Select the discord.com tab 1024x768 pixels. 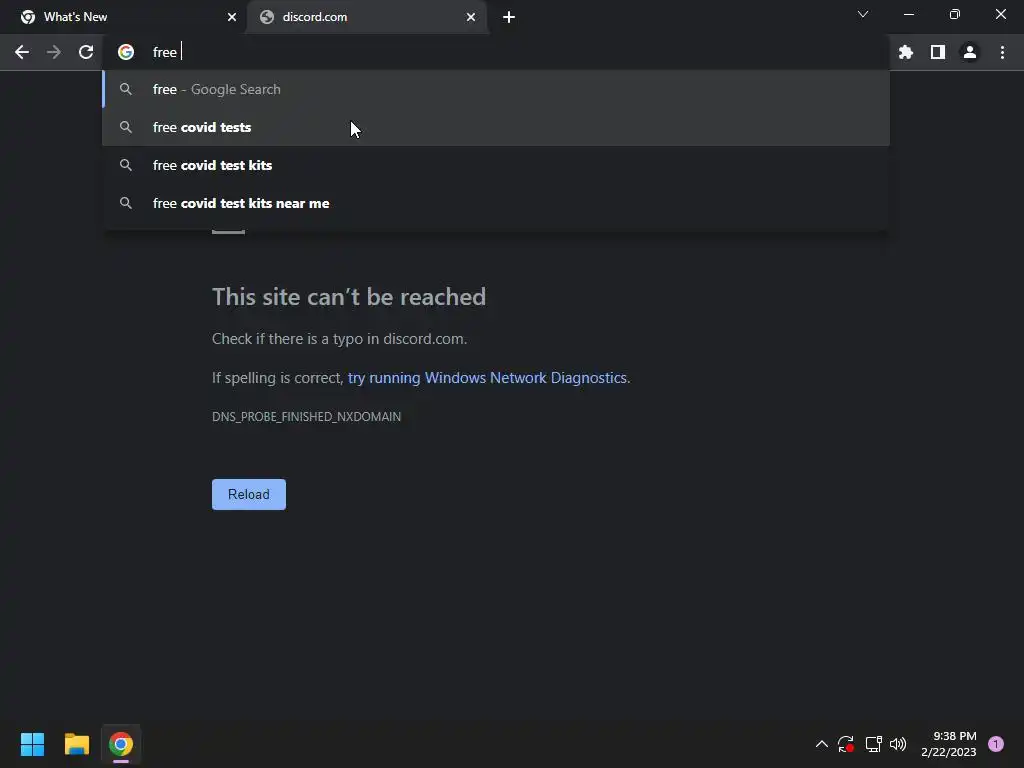tap(366, 17)
